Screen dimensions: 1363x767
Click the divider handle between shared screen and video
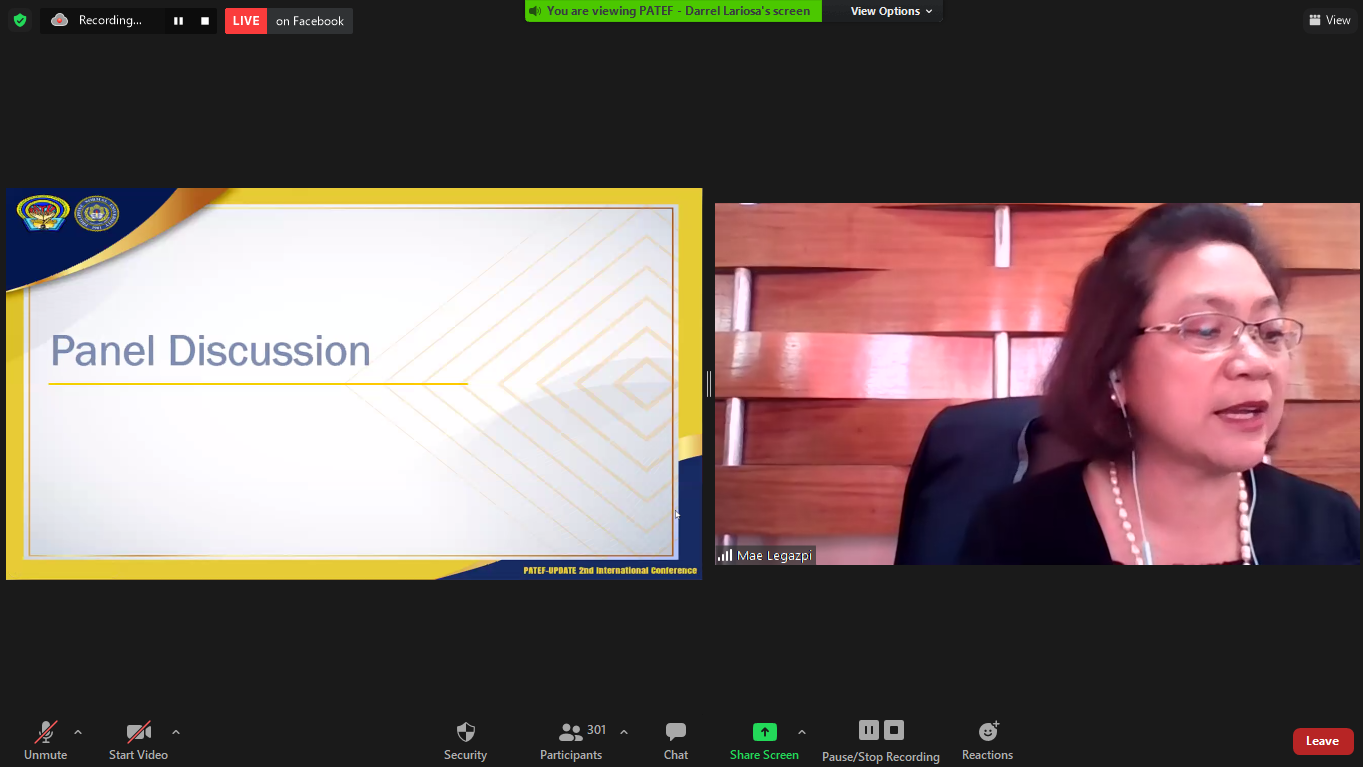tap(709, 383)
